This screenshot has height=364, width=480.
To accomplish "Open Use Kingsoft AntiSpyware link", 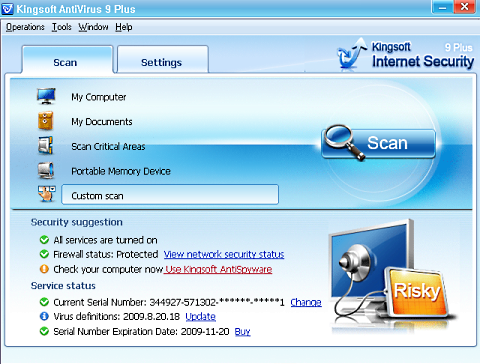I will (x=219, y=269).
